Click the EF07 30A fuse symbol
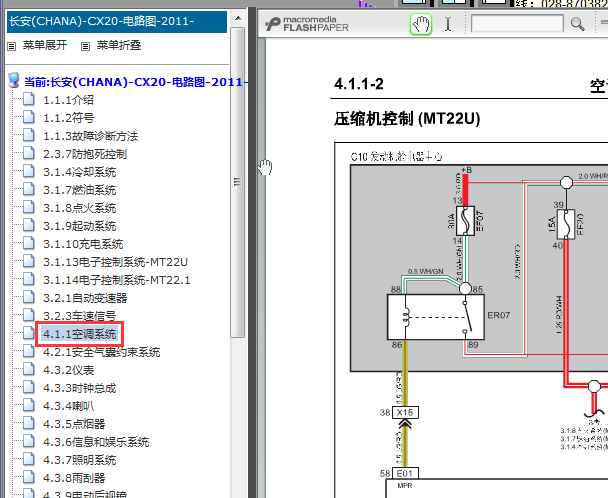The image size is (608, 498). click(465, 221)
